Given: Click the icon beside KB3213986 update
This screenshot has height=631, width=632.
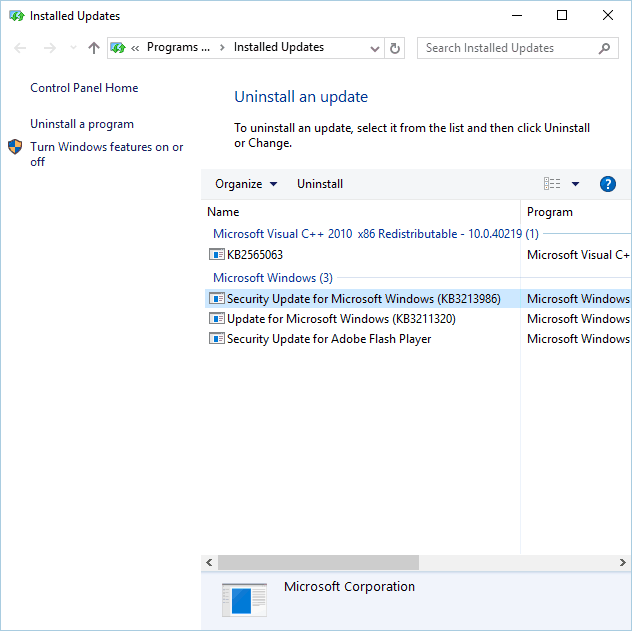Looking at the screenshot, I should tap(216, 299).
